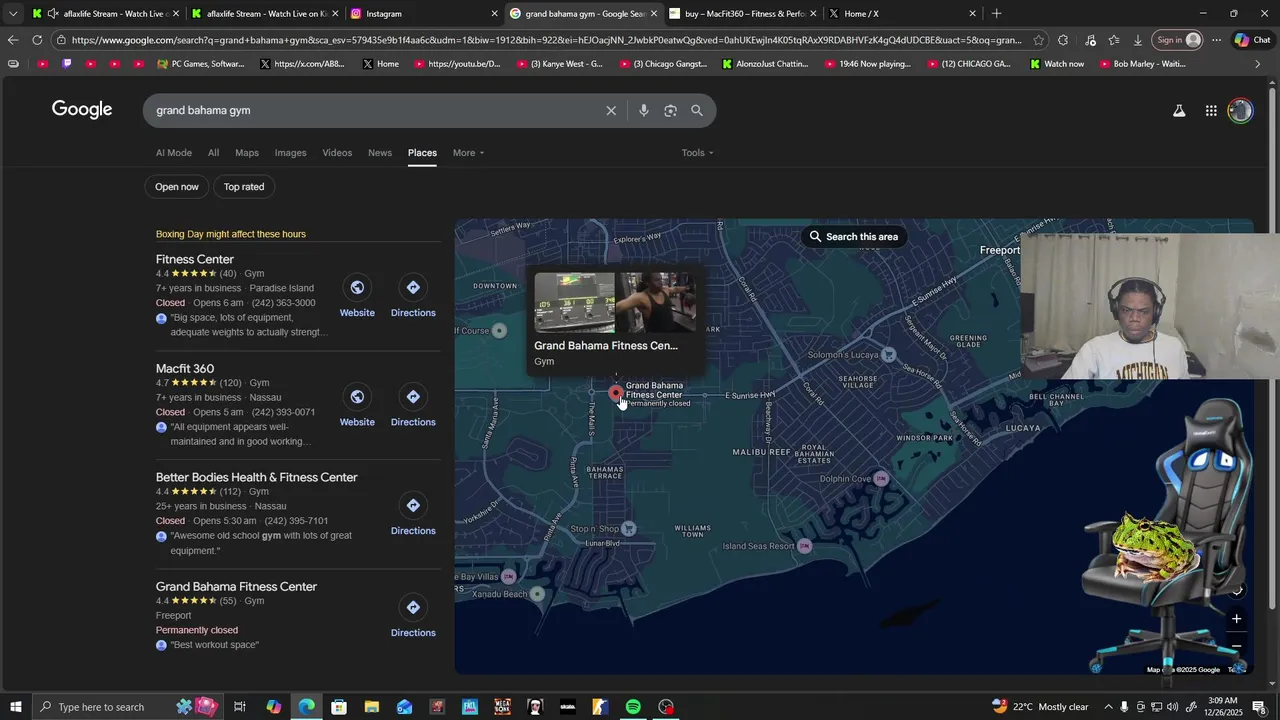This screenshot has width=1280, height=720.
Task: Clear the search box with the X icon
Action: (x=611, y=111)
